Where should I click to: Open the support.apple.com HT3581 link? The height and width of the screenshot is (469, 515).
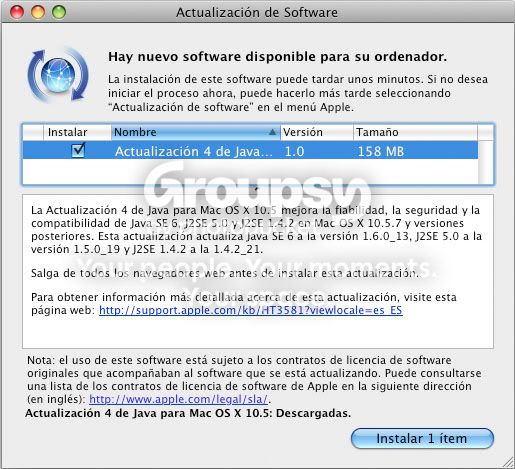point(251,310)
